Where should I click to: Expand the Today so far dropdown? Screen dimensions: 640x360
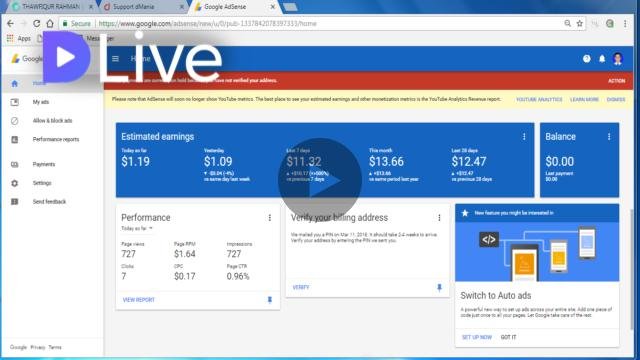[137, 229]
